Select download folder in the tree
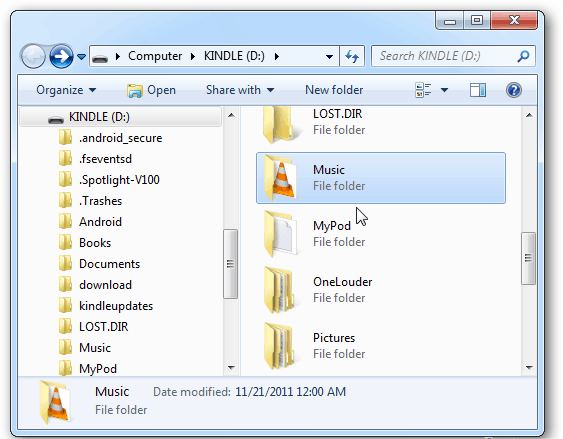Image resolution: width=563 pixels, height=439 pixels. 105,285
